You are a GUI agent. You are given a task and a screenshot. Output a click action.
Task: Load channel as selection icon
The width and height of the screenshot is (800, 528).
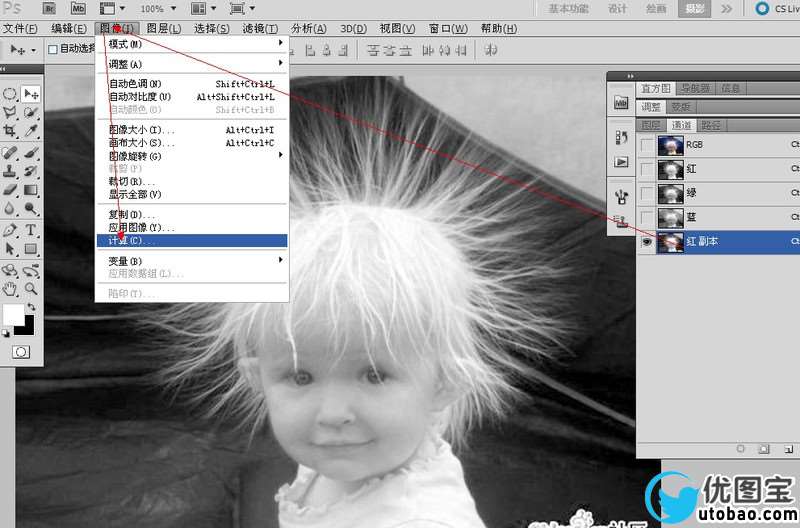click(741, 448)
